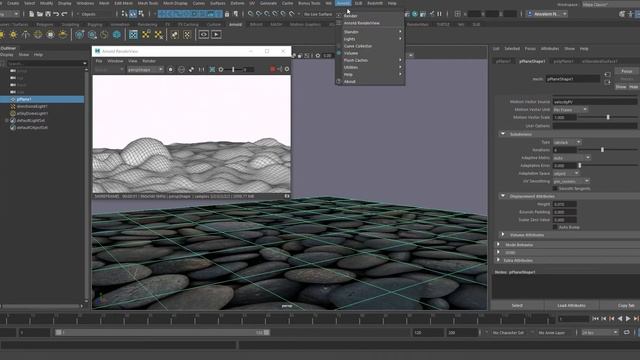The width and height of the screenshot is (640, 360).
Task: Open camera dropdown in Arnold RenderView
Action: [145, 69]
